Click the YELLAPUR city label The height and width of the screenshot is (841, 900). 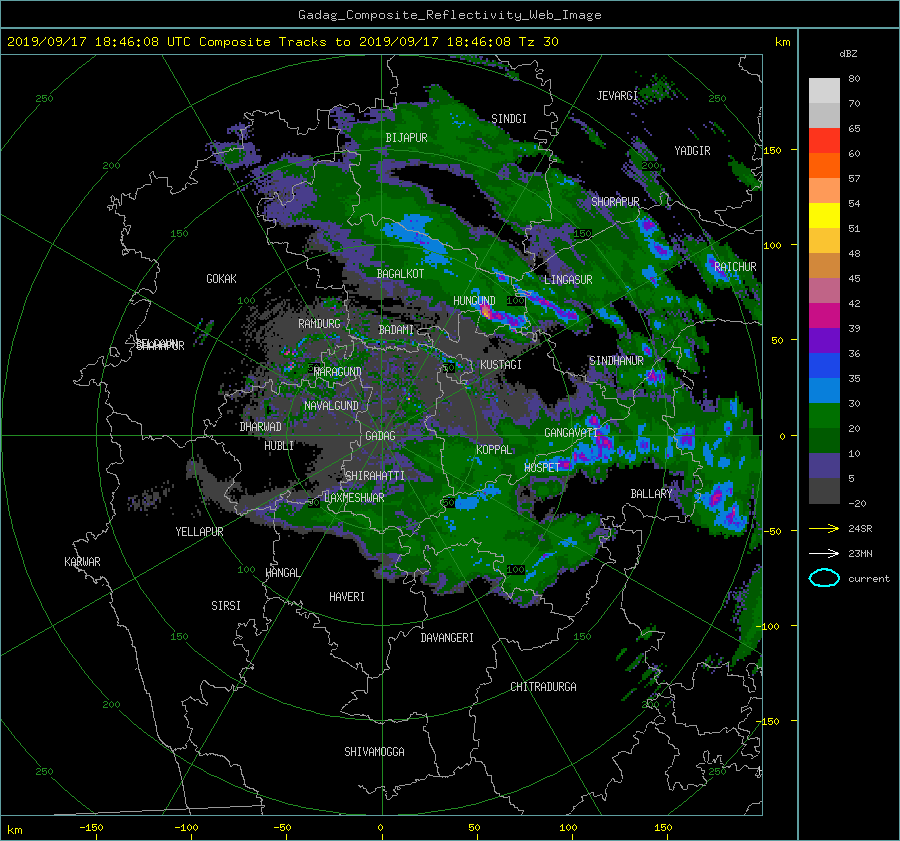(199, 532)
